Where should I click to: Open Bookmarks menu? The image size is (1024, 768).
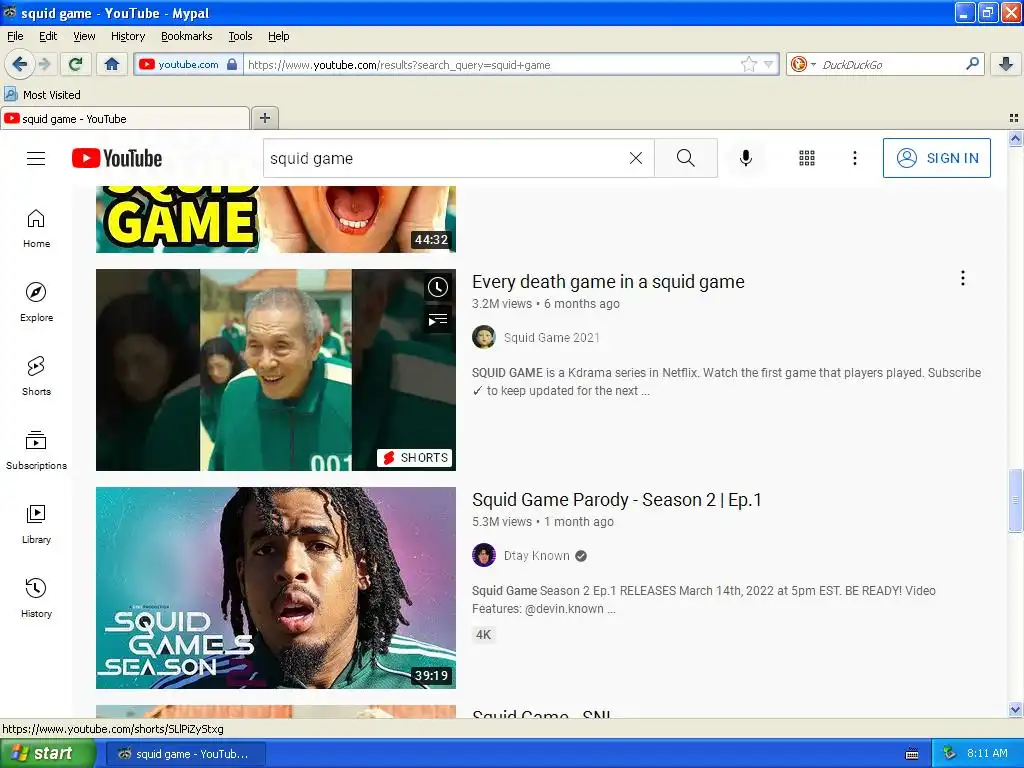click(x=187, y=36)
